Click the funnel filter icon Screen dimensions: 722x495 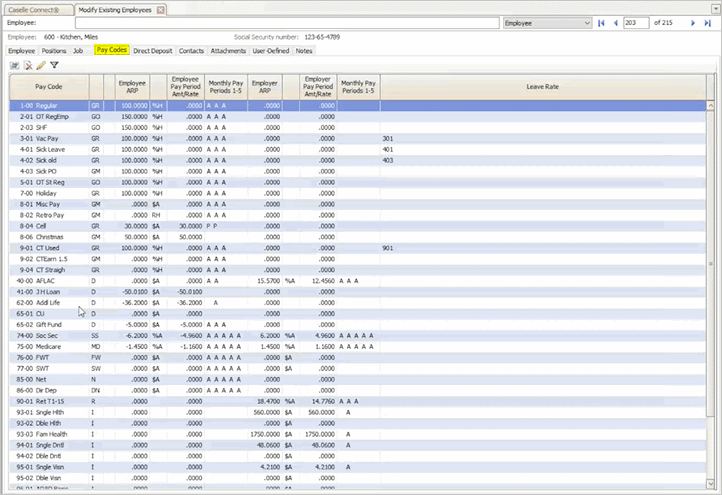(x=55, y=65)
